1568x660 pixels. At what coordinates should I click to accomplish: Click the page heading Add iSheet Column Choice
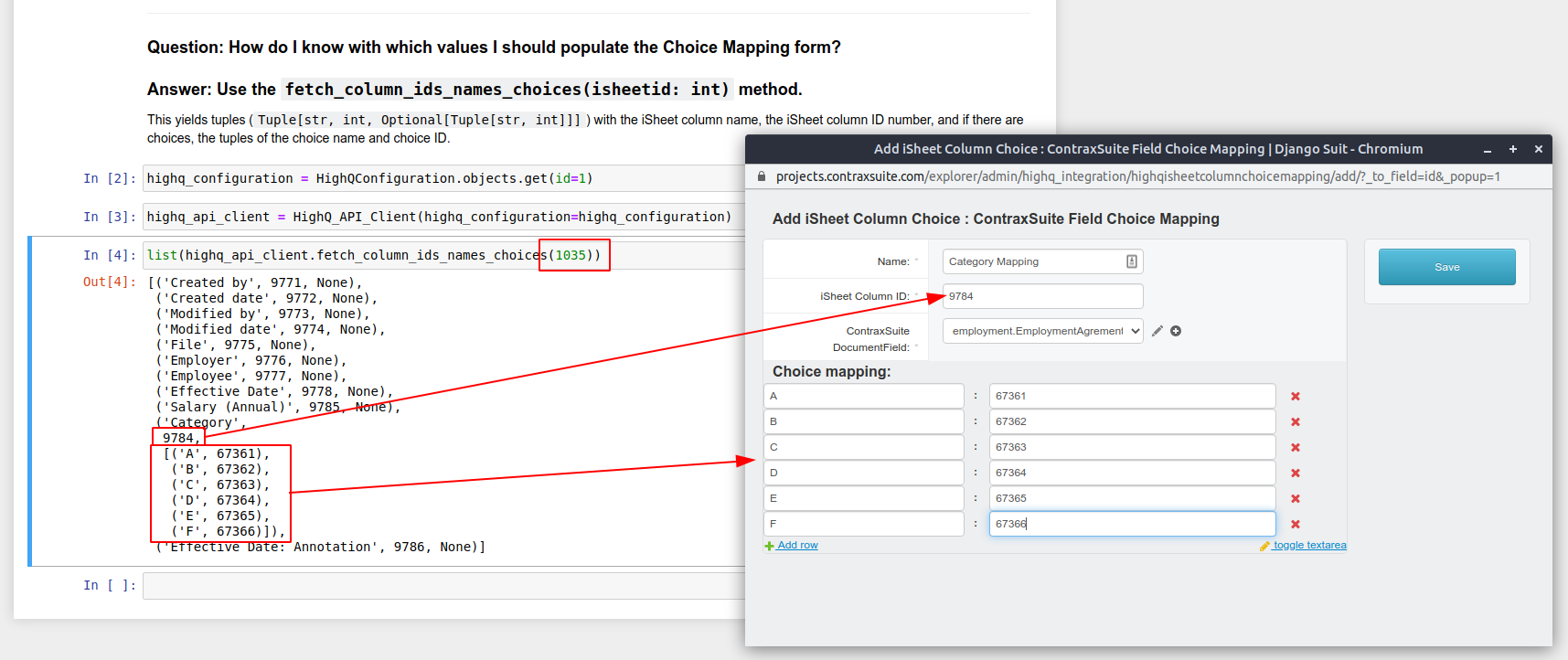[x=996, y=219]
